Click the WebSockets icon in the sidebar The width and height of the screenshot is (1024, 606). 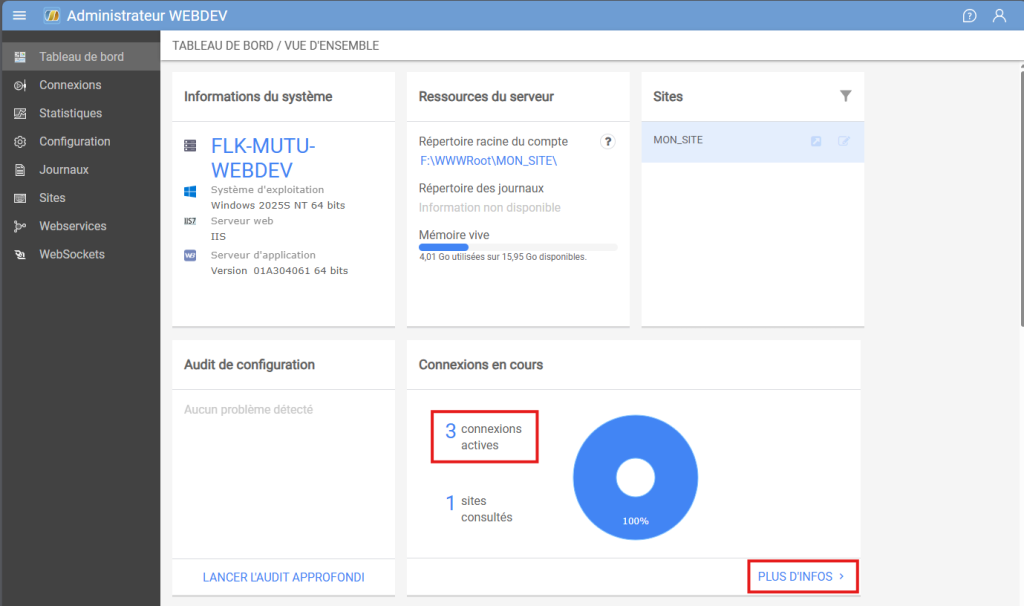[x=20, y=255]
